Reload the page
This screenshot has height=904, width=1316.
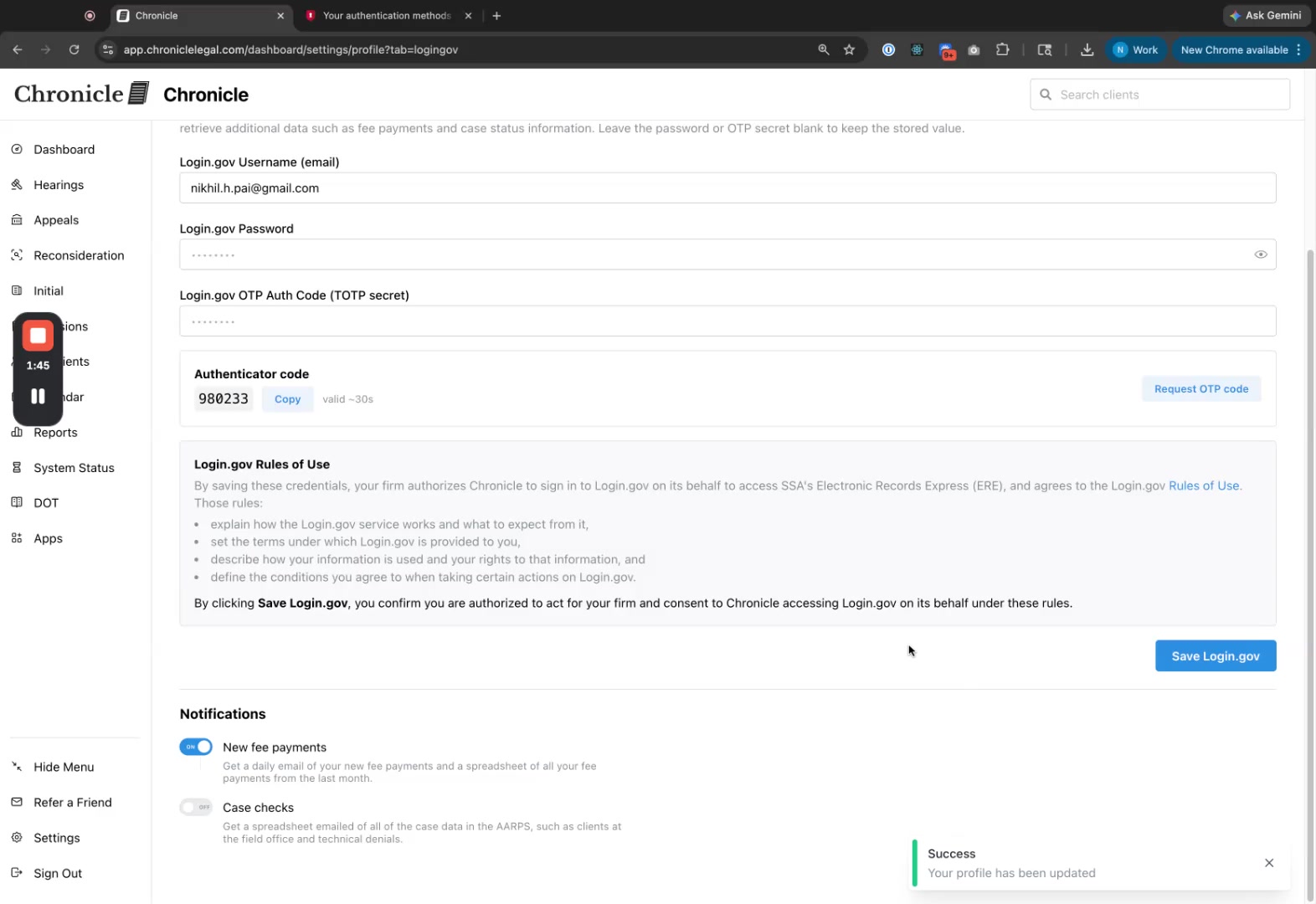coord(74,49)
